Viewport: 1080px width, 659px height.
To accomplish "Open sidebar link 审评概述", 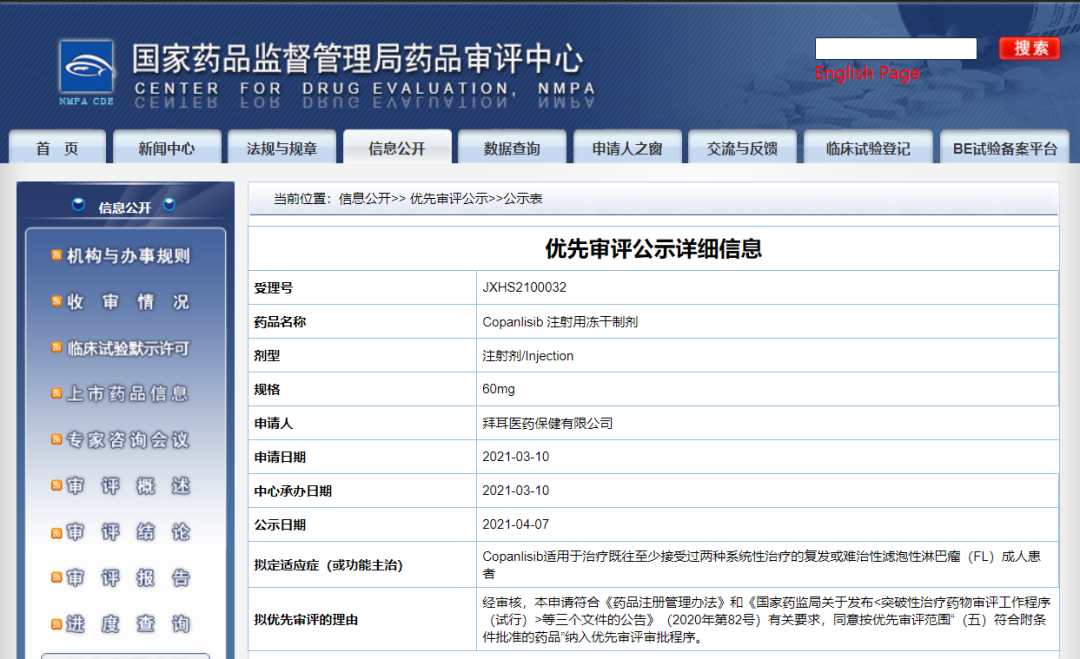I will (x=128, y=486).
